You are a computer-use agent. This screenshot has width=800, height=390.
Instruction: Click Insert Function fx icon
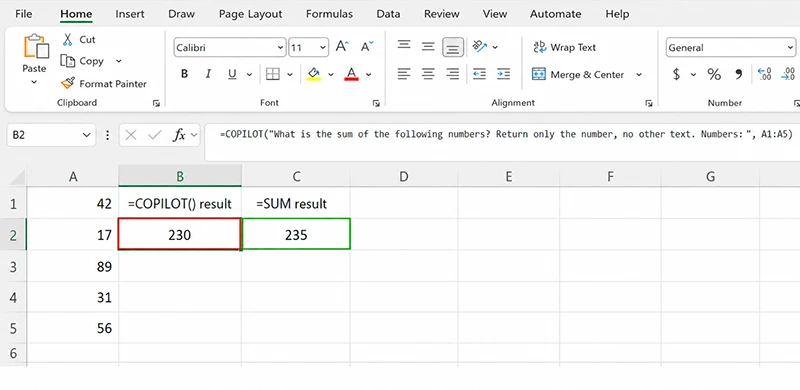(179, 135)
